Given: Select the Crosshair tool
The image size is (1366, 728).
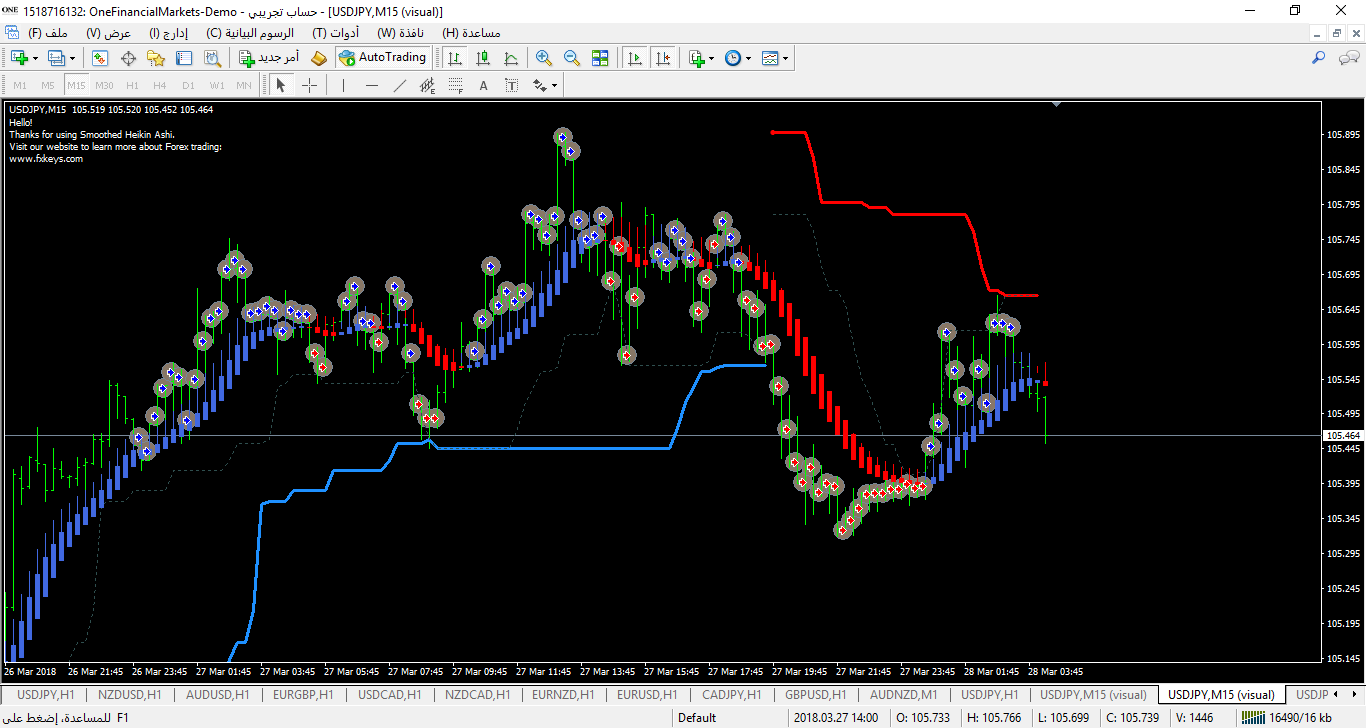Looking at the screenshot, I should [310, 85].
